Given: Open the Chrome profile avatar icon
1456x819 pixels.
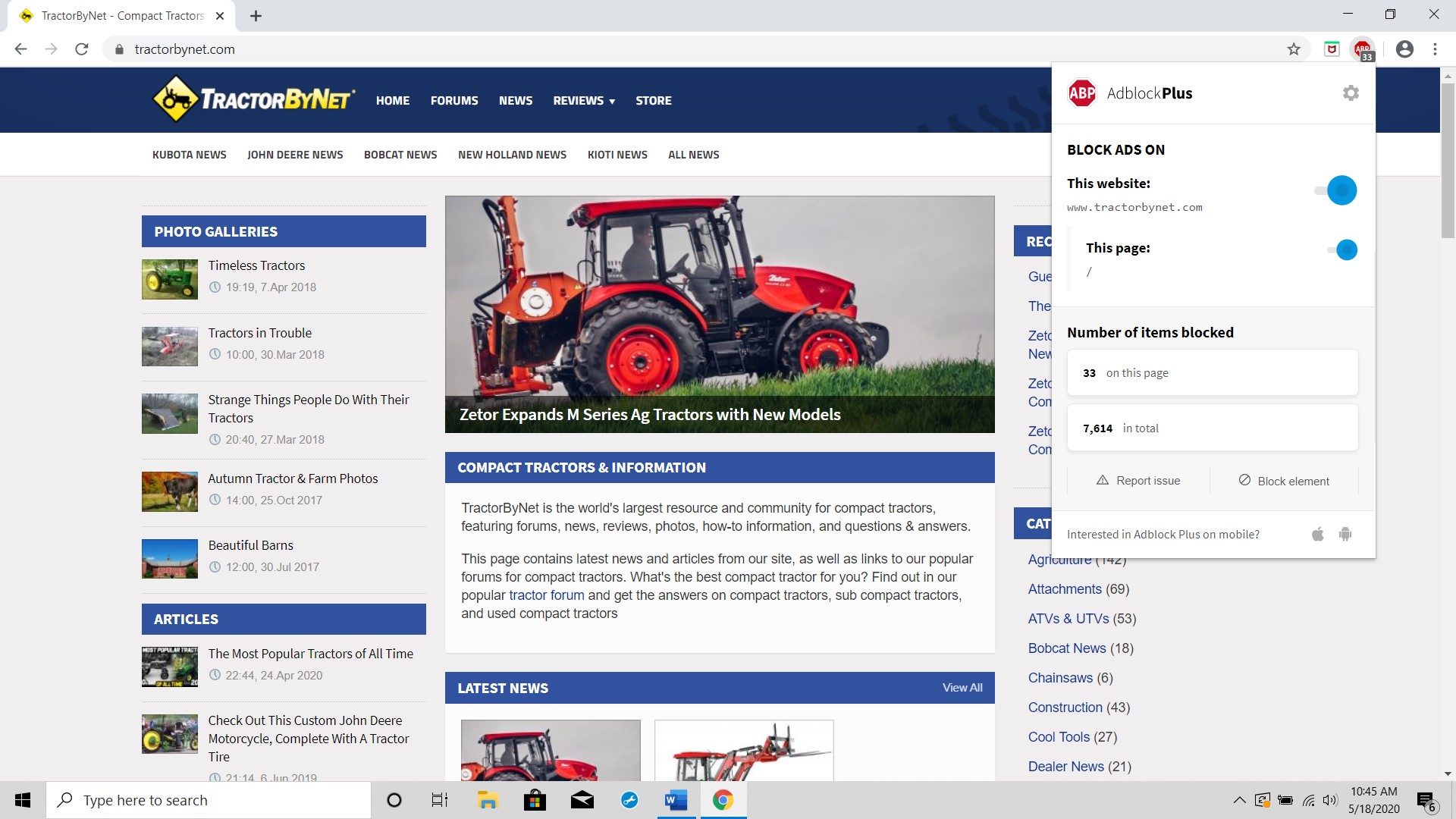Looking at the screenshot, I should tap(1404, 49).
